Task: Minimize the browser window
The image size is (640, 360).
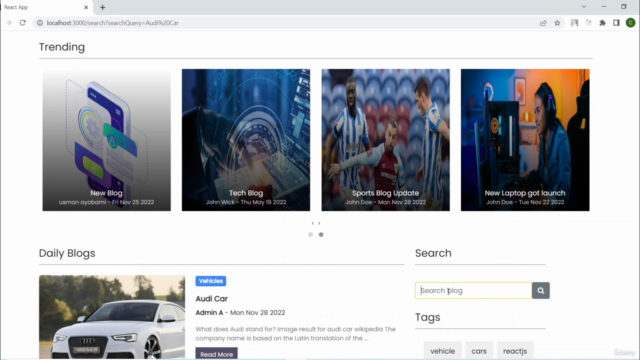Action: (604, 7)
